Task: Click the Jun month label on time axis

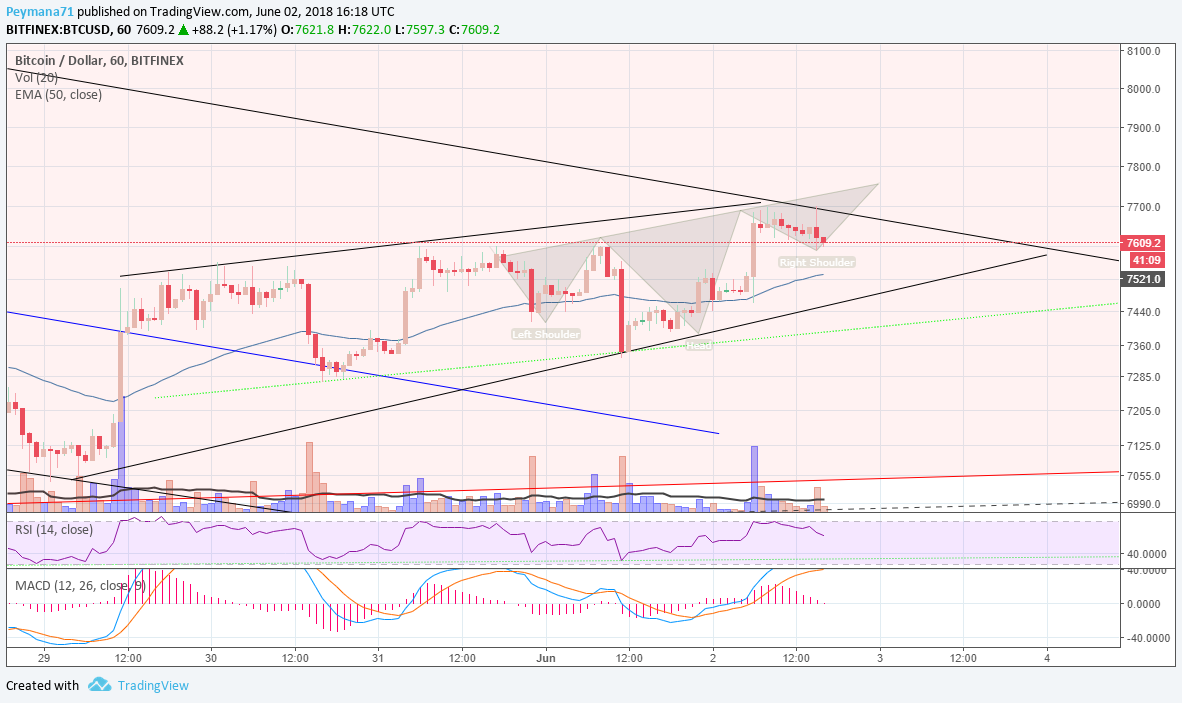Action: [x=546, y=658]
